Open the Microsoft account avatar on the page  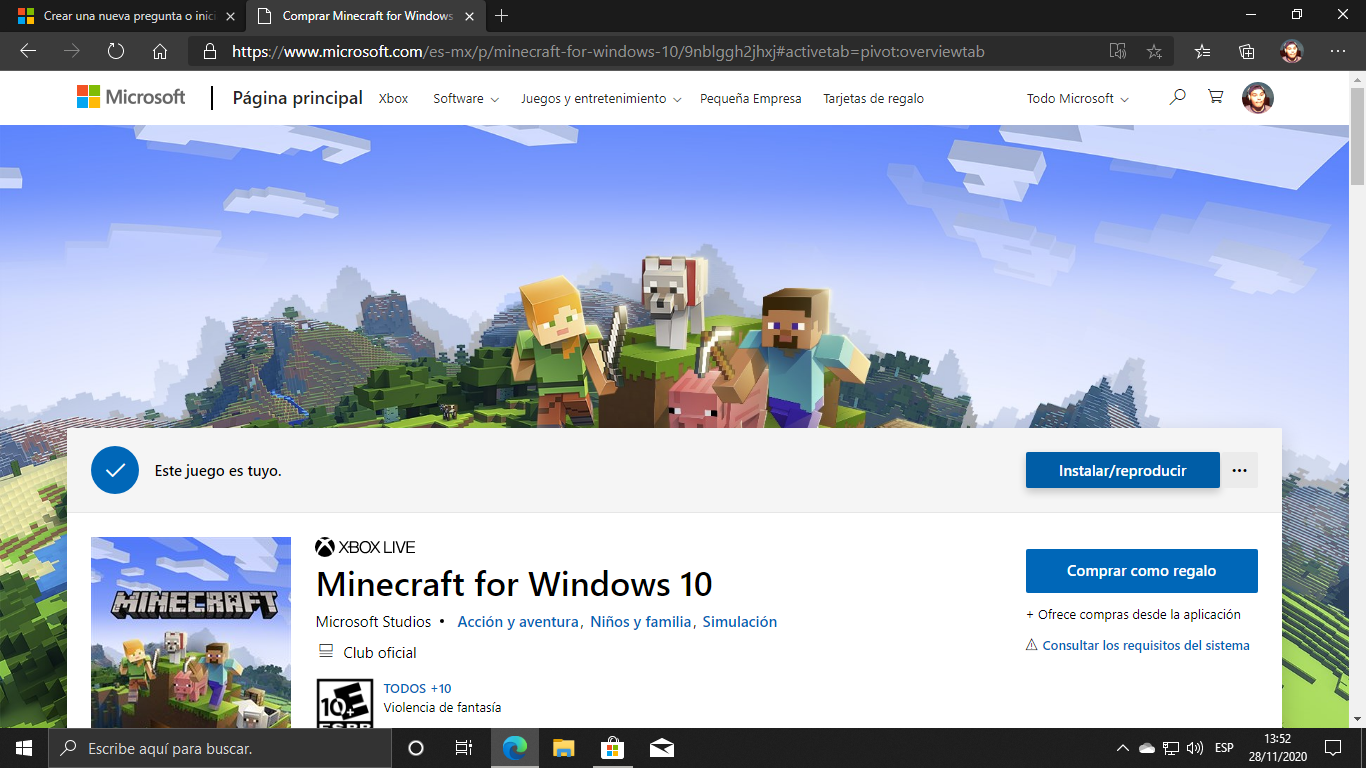pos(1258,98)
